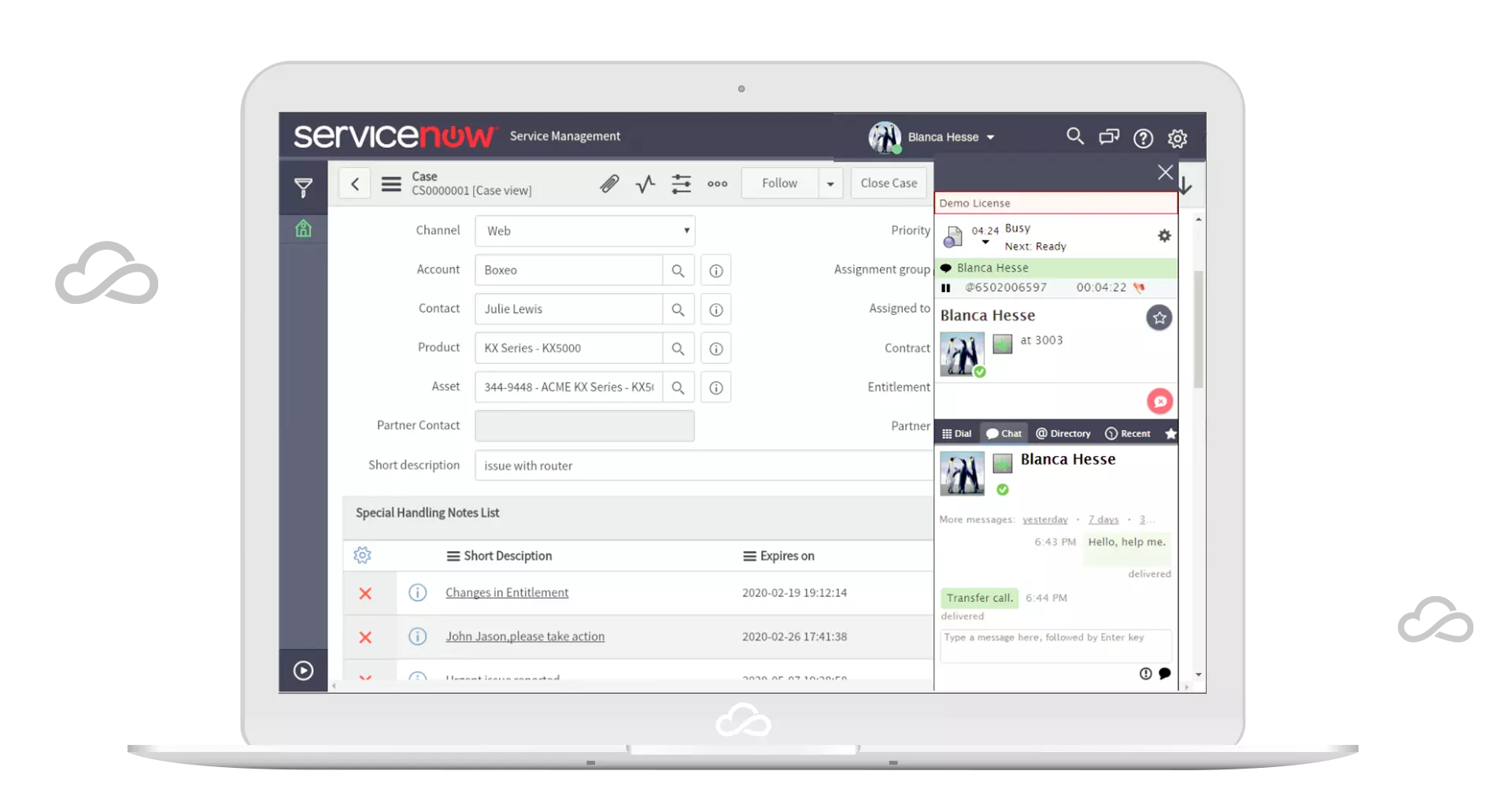This screenshot has width=1512, height=808.
Task: Click the softphone panel vertical scrollbar
Action: (x=1198, y=329)
